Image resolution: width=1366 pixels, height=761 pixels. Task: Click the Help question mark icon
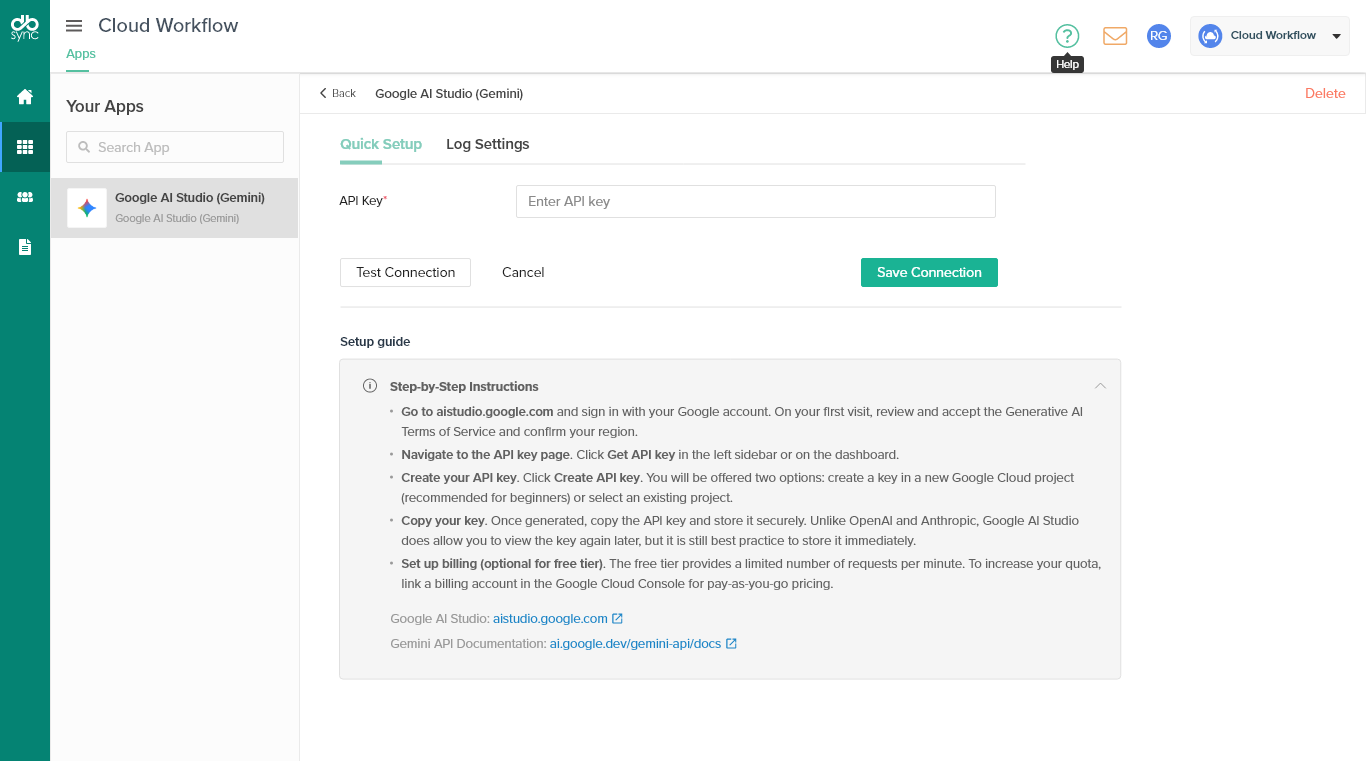point(1067,36)
